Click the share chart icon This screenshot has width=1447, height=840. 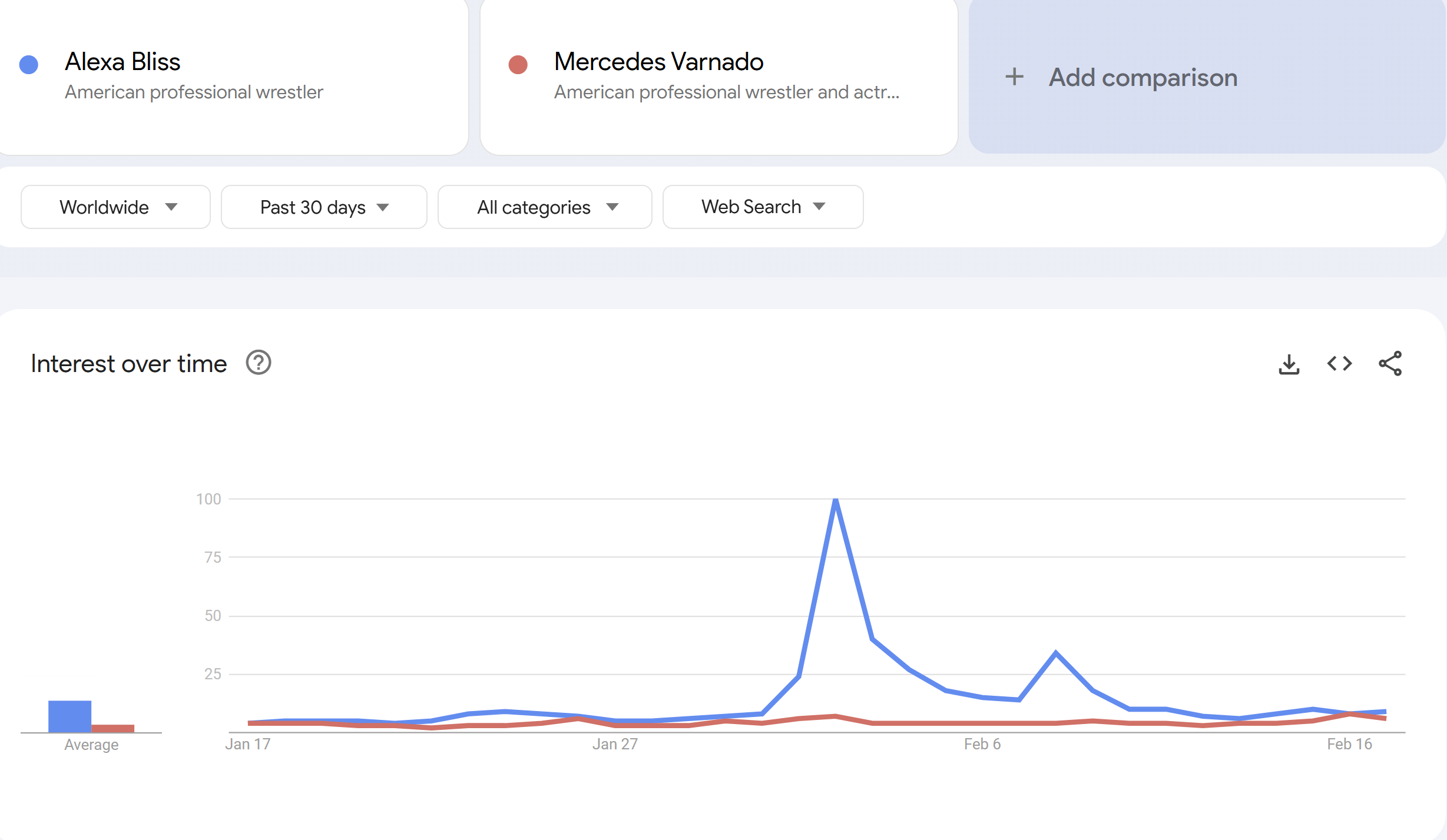[x=1390, y=364]
